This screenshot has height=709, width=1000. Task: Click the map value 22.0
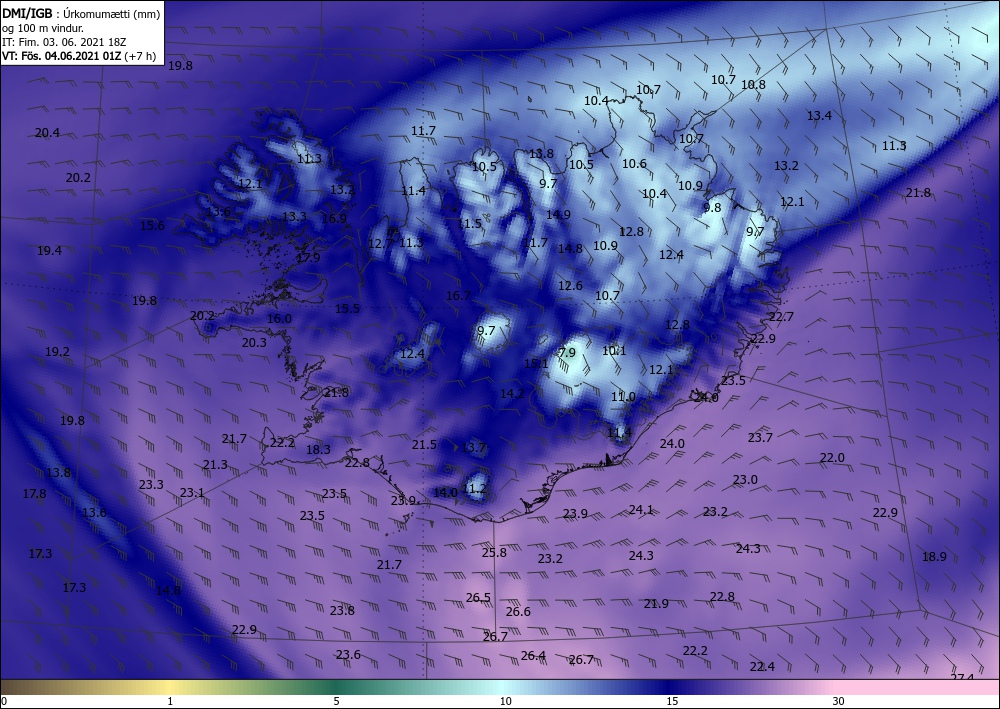coord(832,458)
